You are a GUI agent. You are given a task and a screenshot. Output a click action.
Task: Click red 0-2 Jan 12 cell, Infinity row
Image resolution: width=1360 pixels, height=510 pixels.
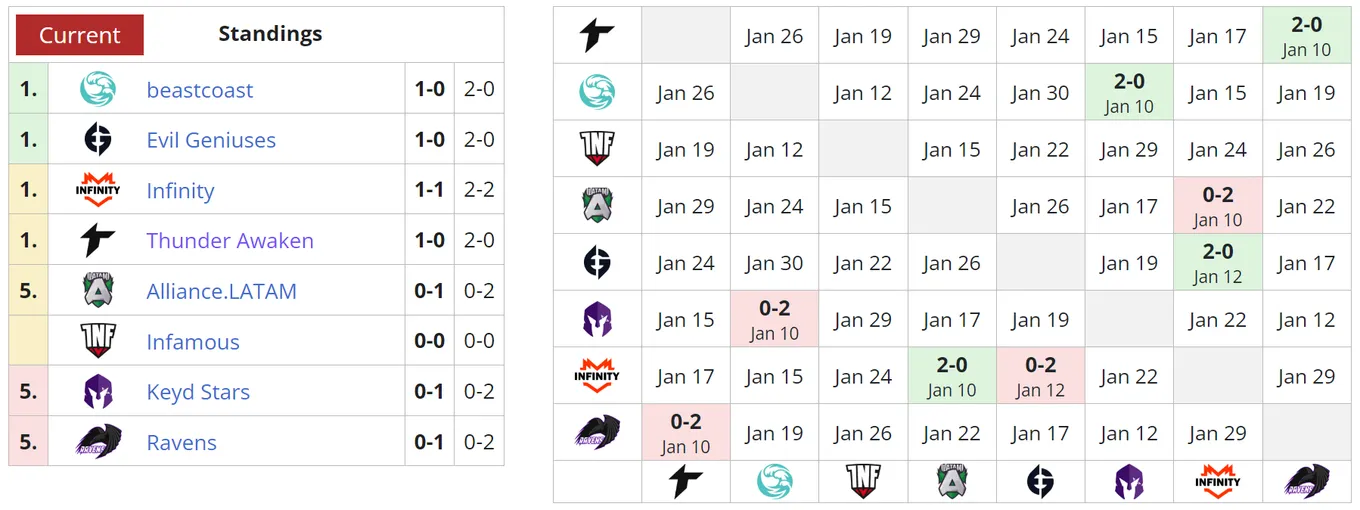pos(1040,377)
